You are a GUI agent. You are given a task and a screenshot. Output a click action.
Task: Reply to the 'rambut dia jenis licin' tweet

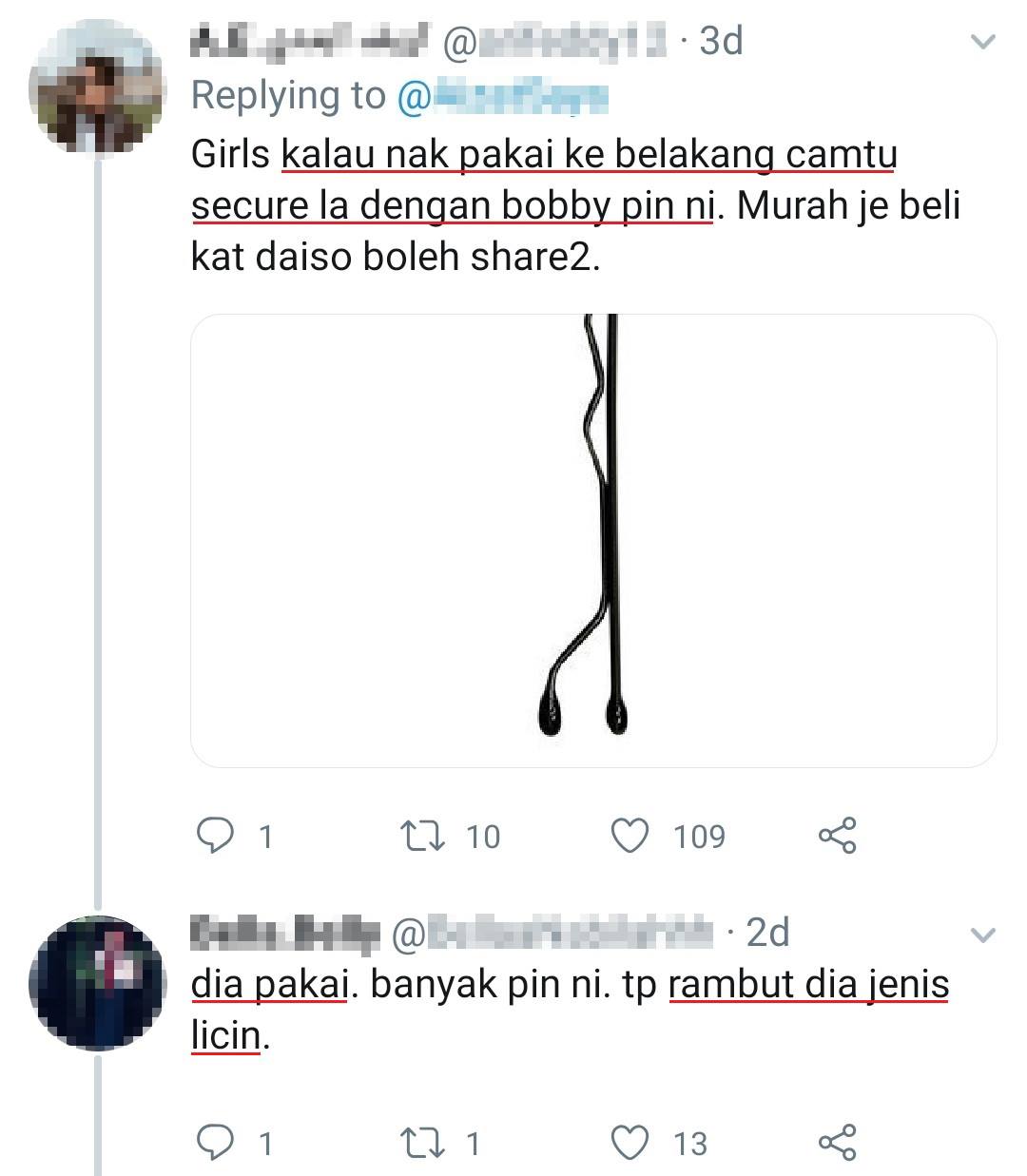(215, 1142)
